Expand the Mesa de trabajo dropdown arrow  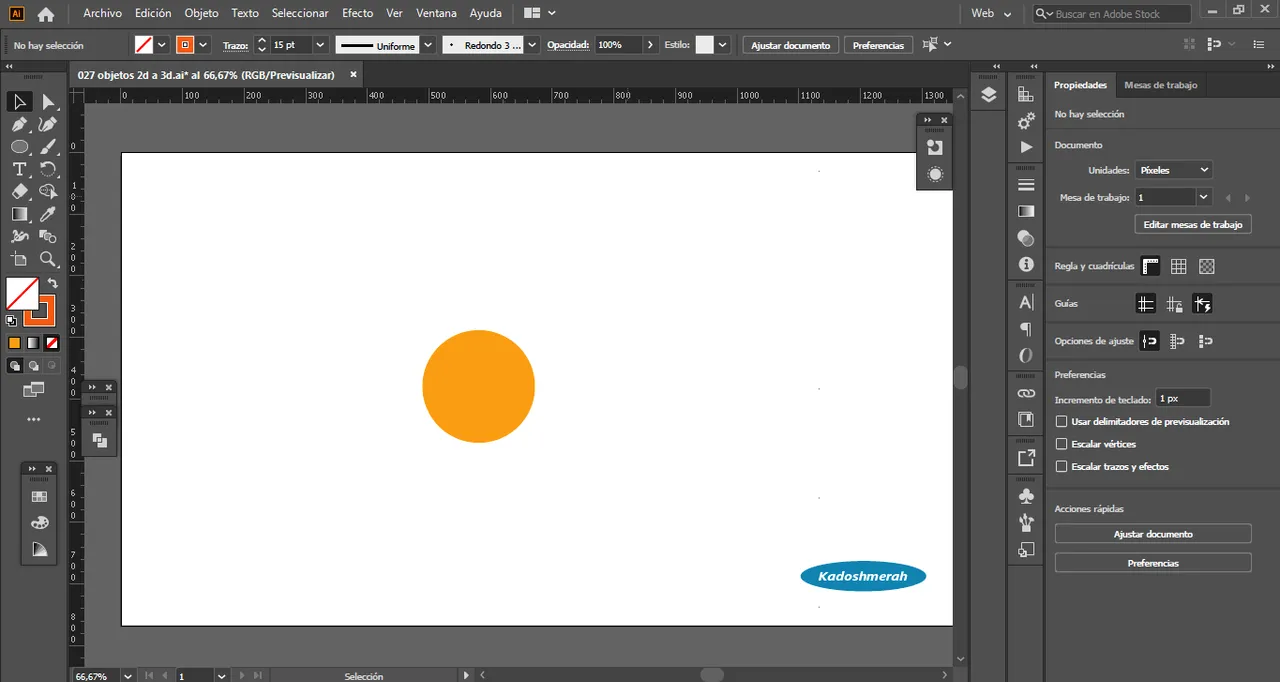click(1204, 197)
